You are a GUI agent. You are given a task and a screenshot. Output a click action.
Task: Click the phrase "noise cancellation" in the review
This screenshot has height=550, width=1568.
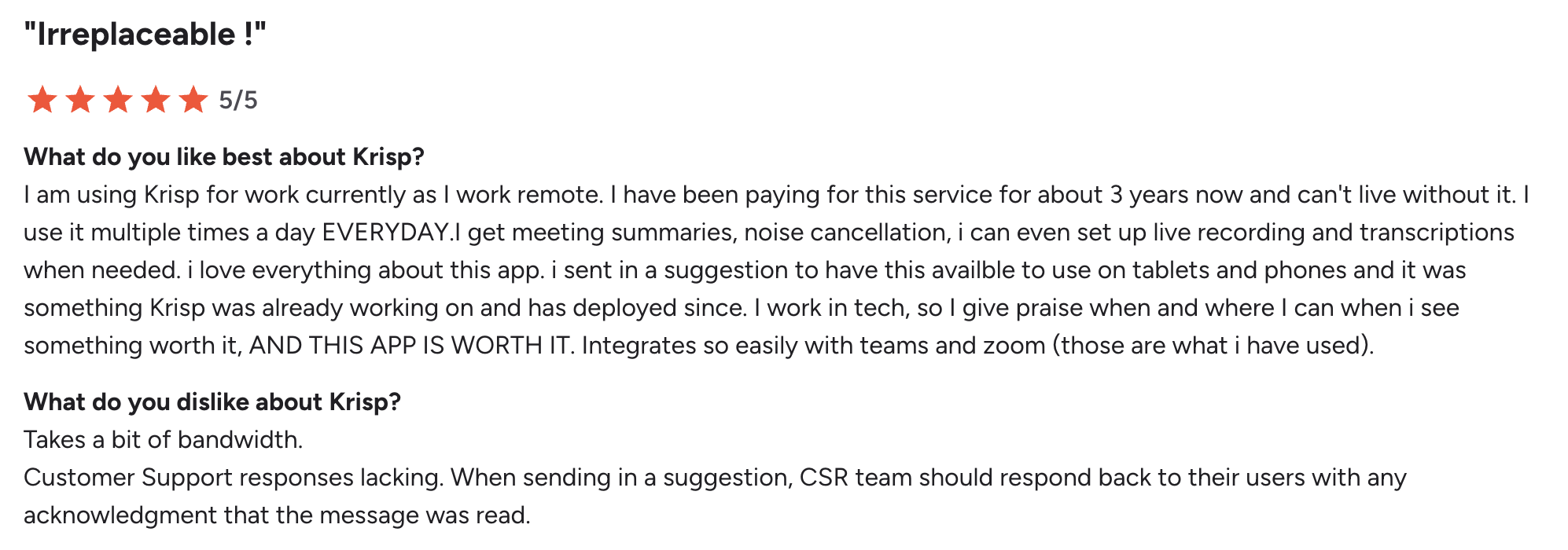pos(845,233)
